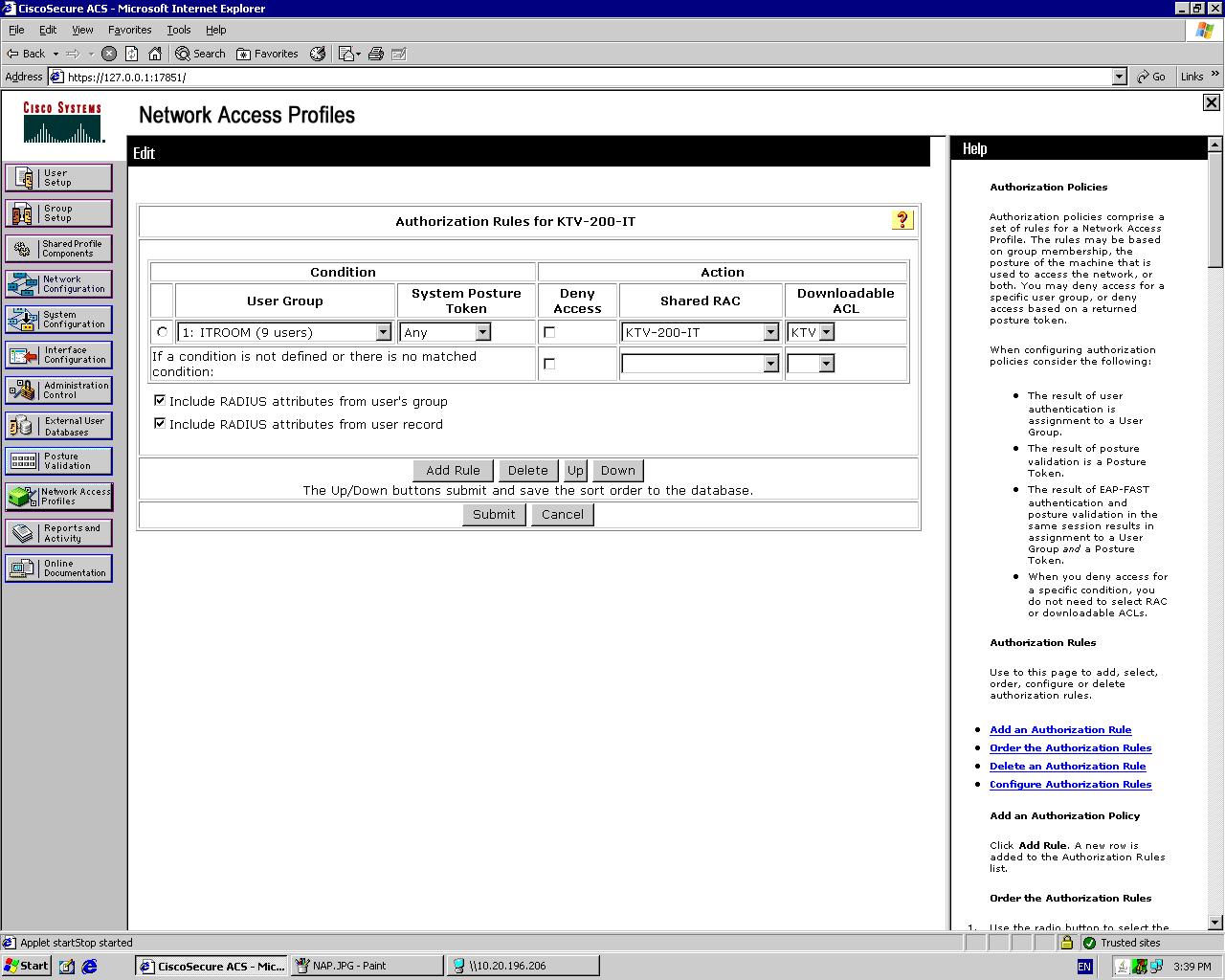Open Group Setup section
The image size is (1225, 980).
tap(58, 213)
